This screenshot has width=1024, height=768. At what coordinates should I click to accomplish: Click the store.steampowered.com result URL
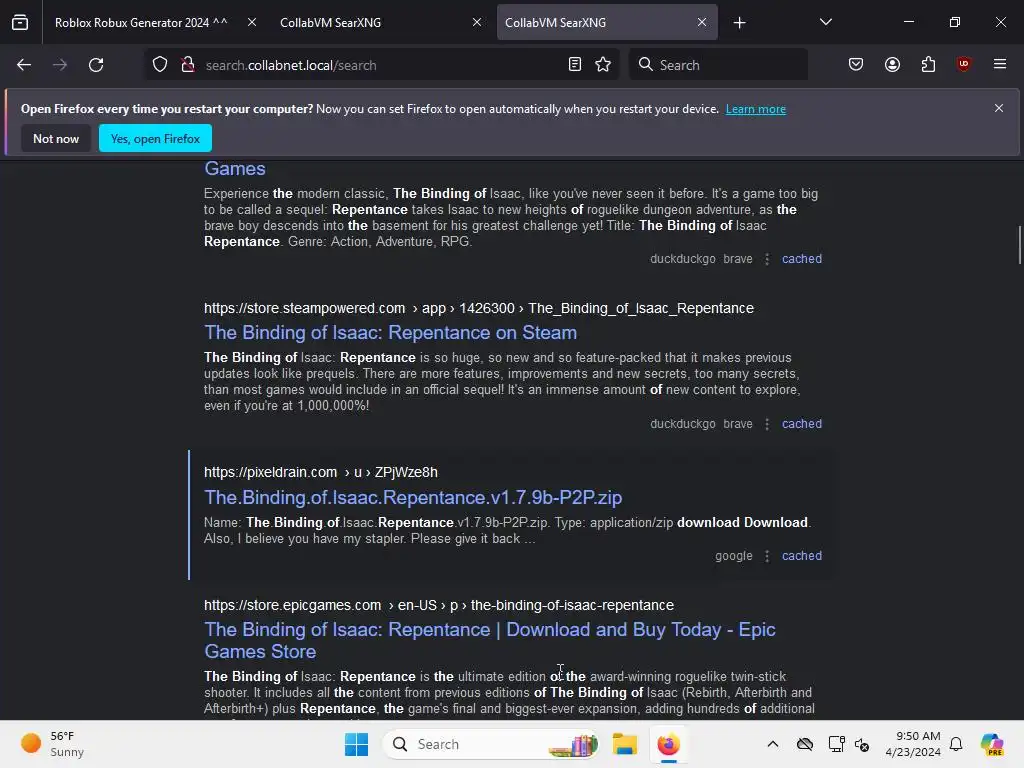[x=479, y=308]
